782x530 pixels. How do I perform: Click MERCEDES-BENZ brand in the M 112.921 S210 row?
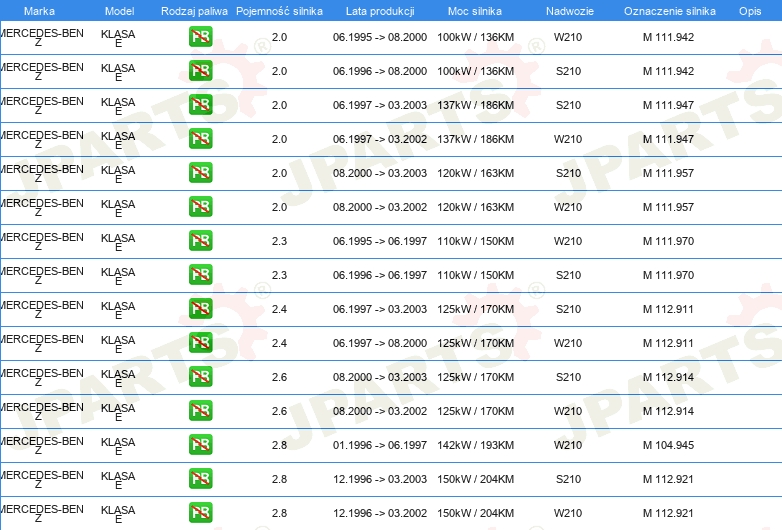click(x=42, y=479)
